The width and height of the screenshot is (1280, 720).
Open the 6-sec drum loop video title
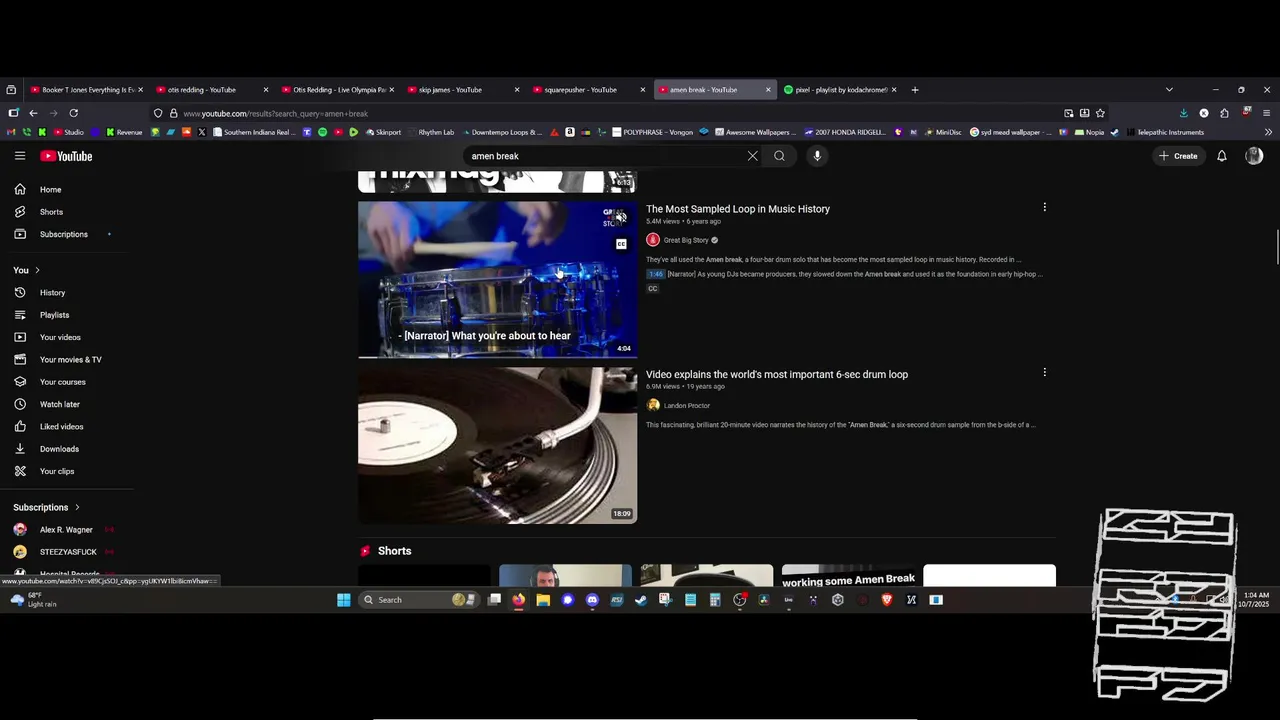coord(777,375)
